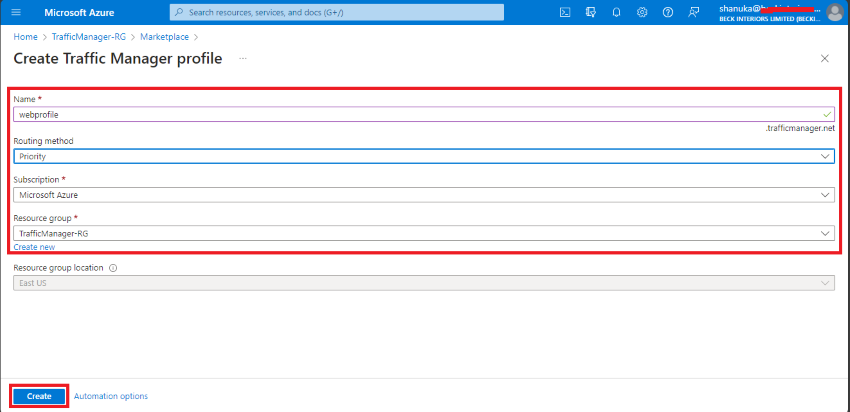Click the Create new resource group link
Viewport: 850px width, 412px height.
pyautogui.click(x=34, y=247)
